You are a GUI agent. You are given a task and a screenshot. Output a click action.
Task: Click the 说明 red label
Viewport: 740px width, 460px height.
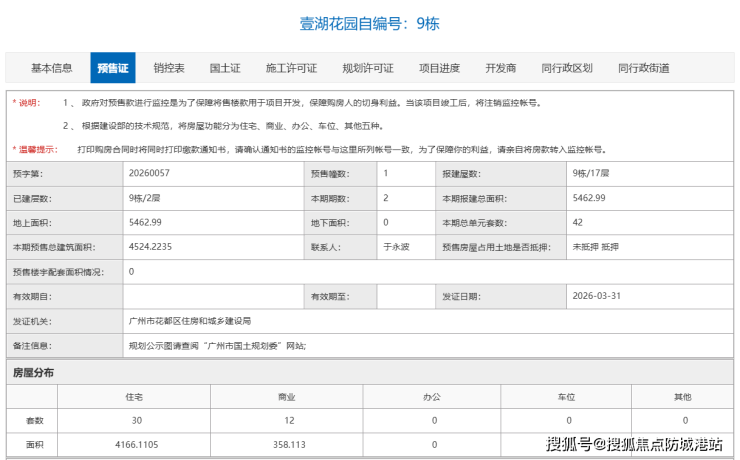(26, 103)
